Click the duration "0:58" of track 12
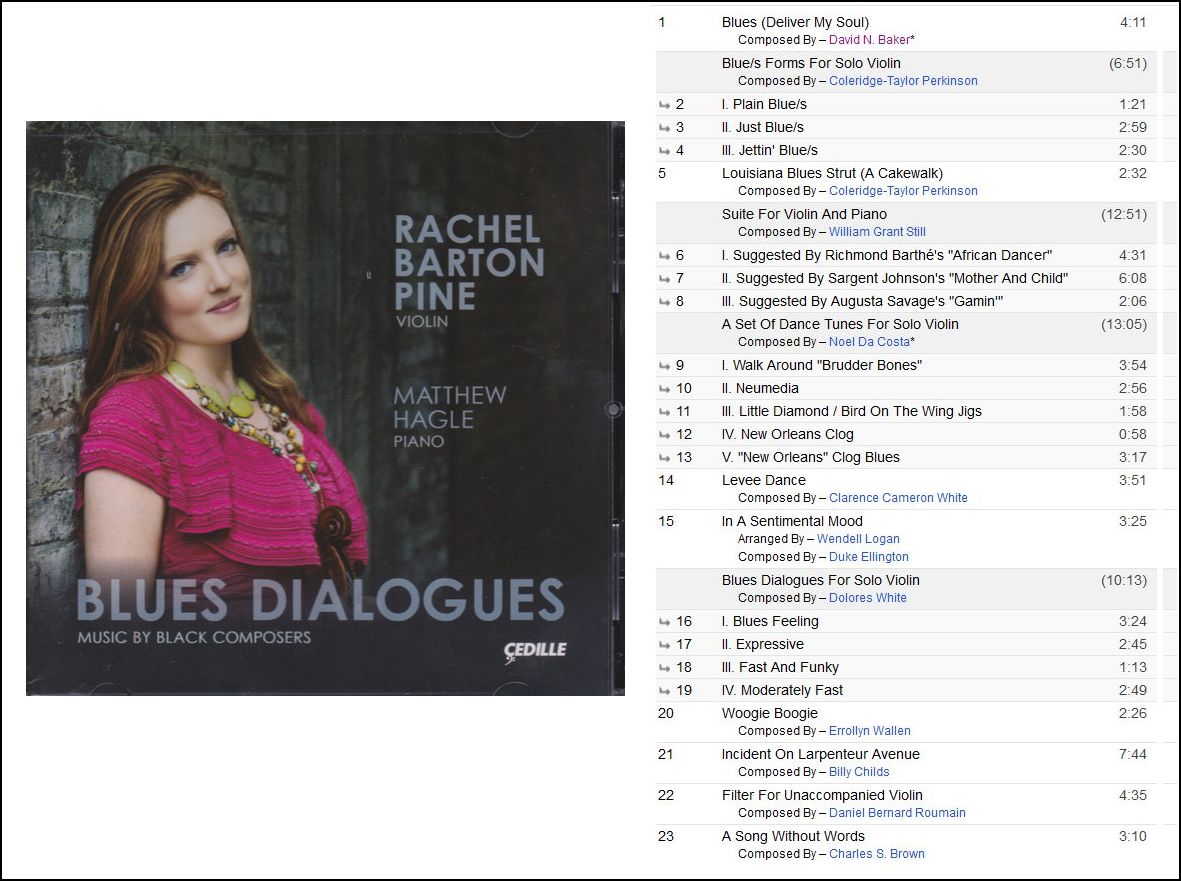This screenshot has height=881, width=1181. pos(1133,434)
